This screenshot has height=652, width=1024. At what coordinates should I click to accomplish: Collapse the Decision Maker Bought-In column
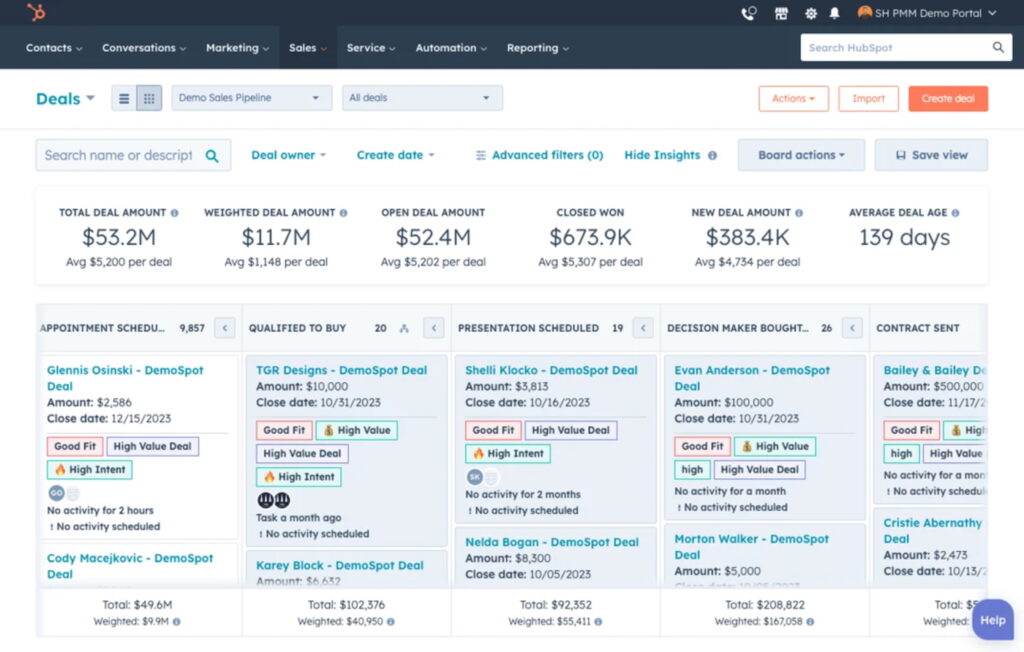852,328
